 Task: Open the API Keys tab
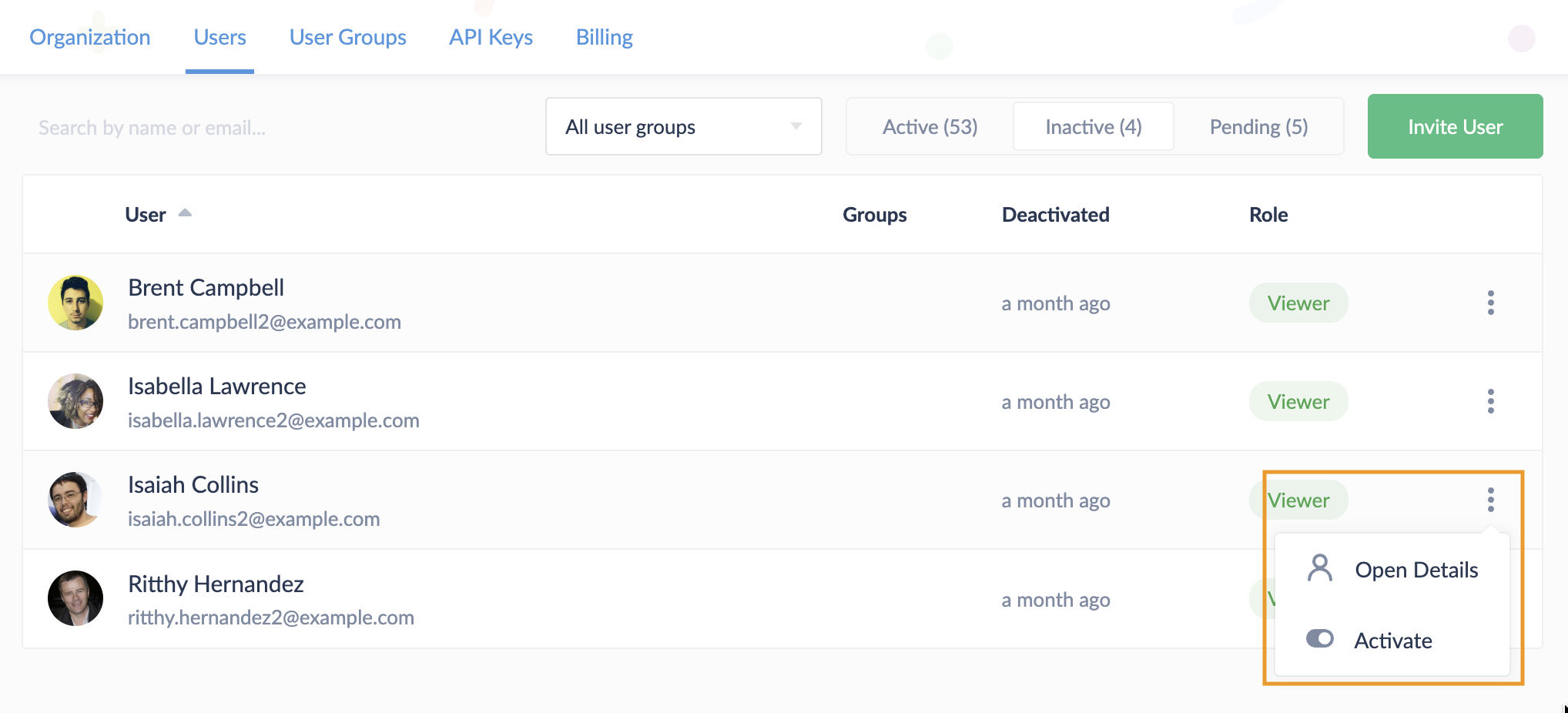491,37
